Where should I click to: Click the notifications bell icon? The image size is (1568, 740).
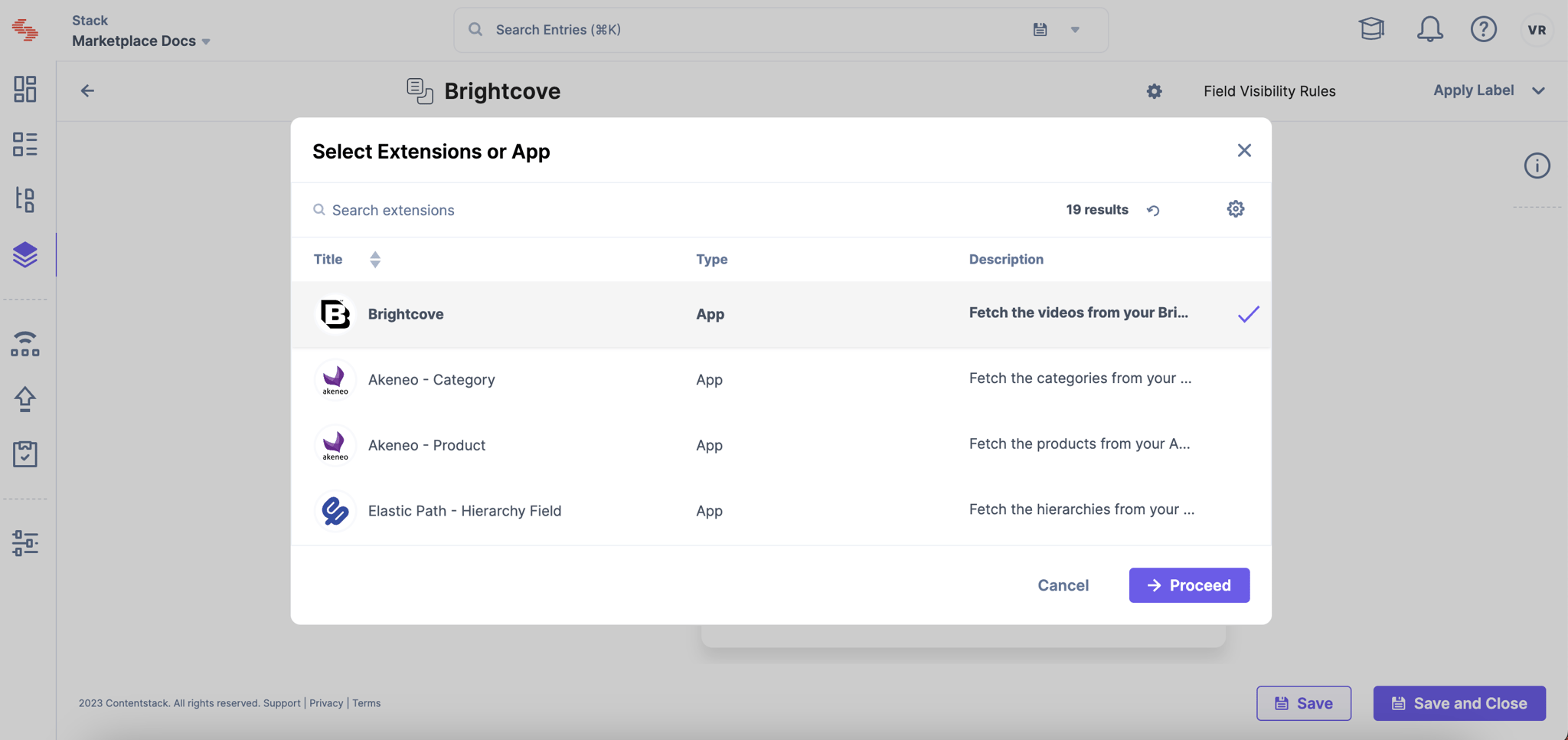1429,29
